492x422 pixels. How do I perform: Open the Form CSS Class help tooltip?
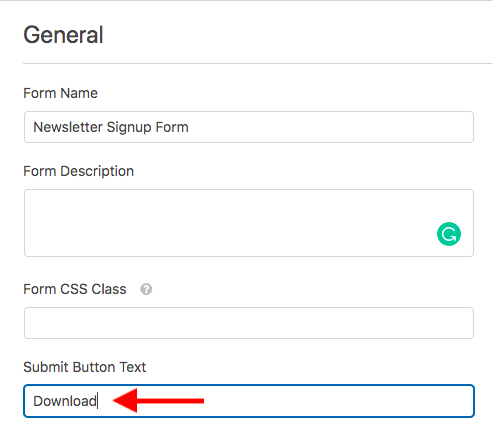(x=146, y=289)
